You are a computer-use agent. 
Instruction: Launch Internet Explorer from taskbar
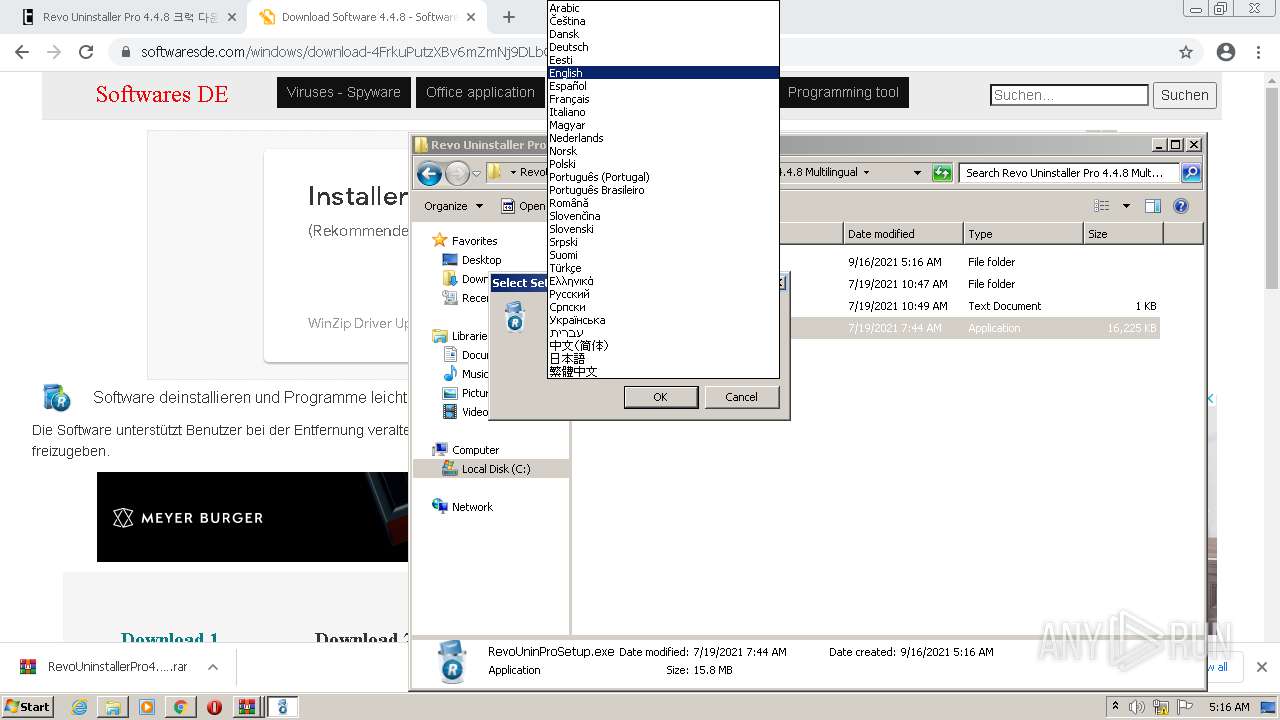[x=80, y=707]
